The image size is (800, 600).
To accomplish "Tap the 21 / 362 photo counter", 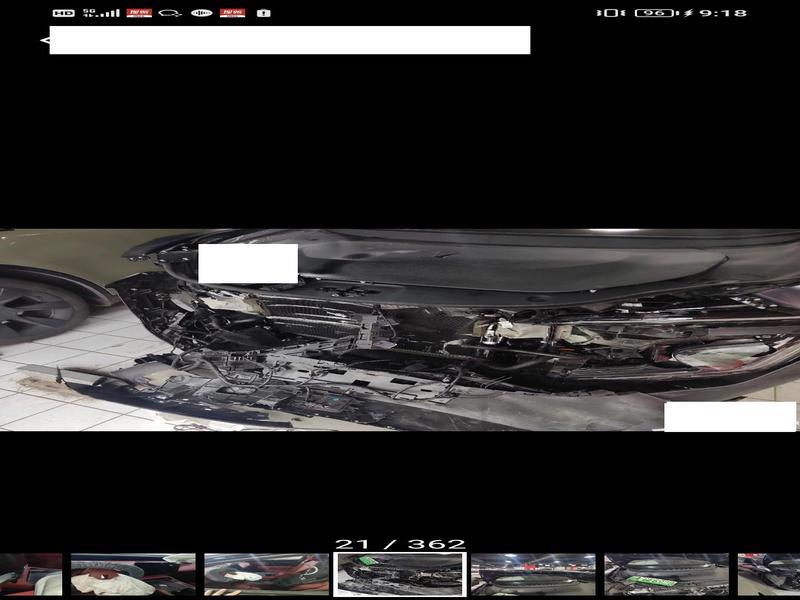I will click(x=400, y=544).
